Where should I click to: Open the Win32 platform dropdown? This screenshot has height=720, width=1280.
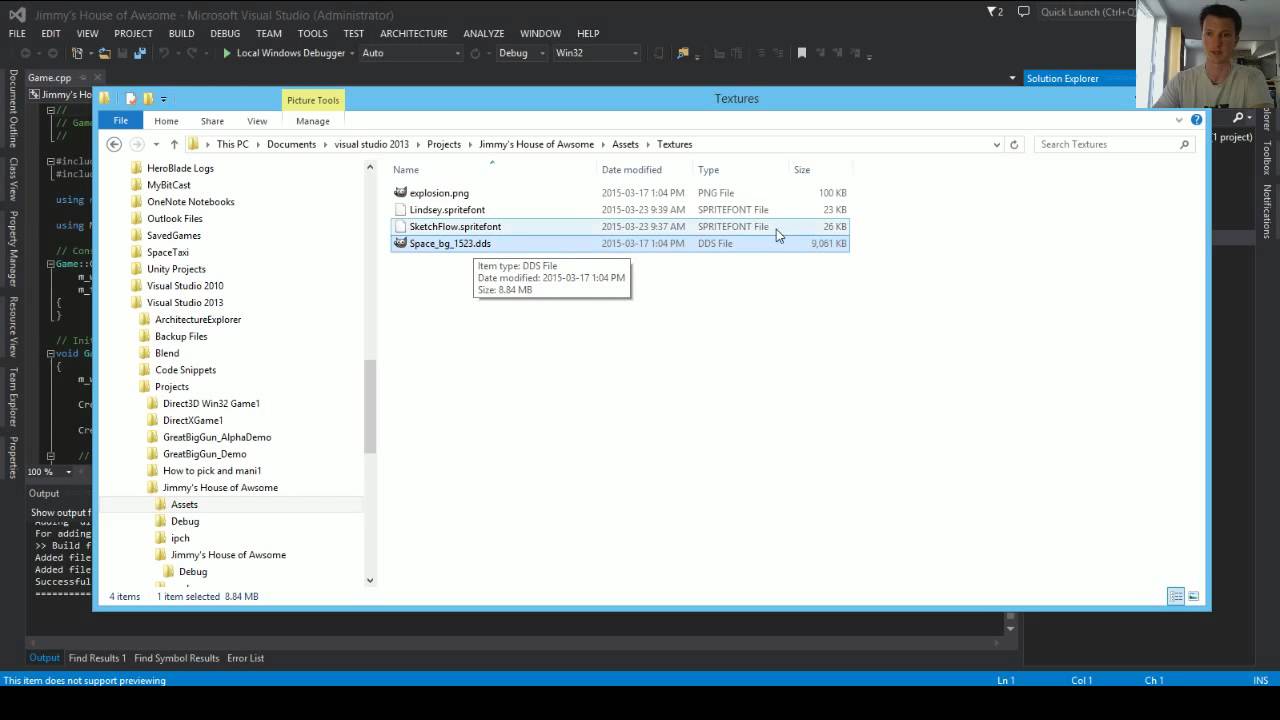click(597, 53)
